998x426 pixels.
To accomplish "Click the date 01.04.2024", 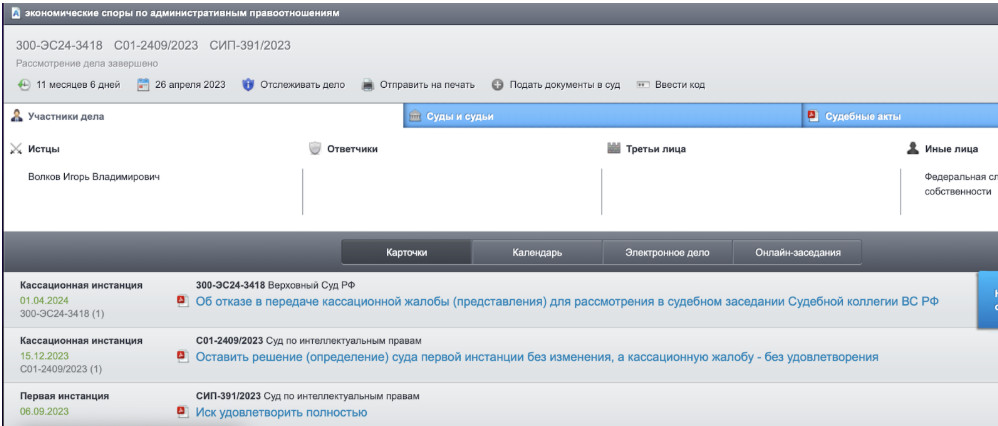I will (44, 300).
